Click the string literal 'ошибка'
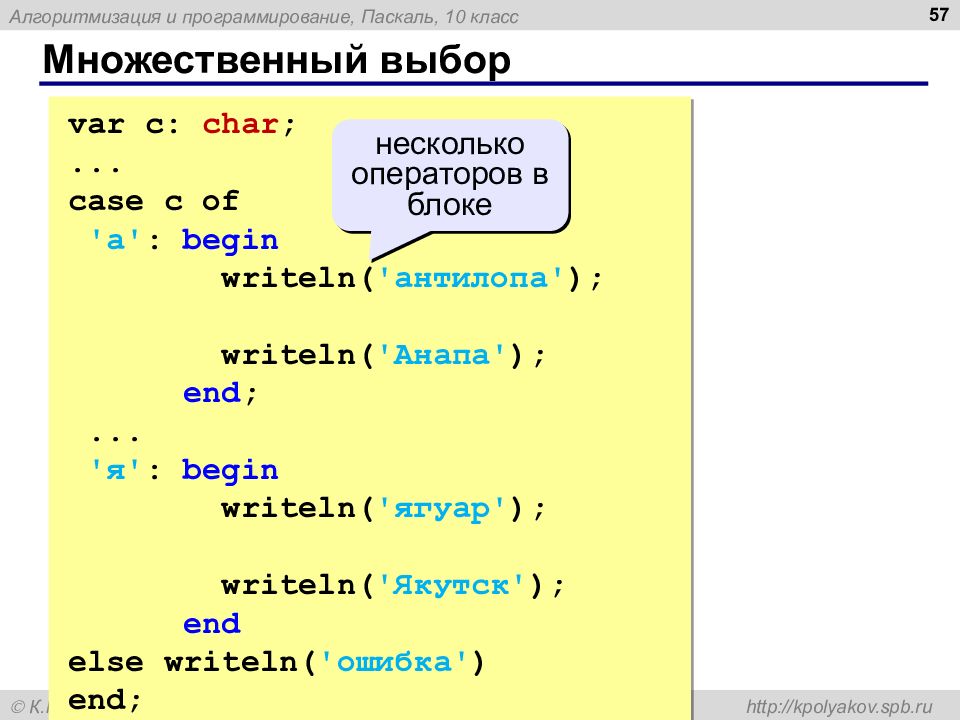The width and height of the screenshot is (960, 720). click(394, 662)
